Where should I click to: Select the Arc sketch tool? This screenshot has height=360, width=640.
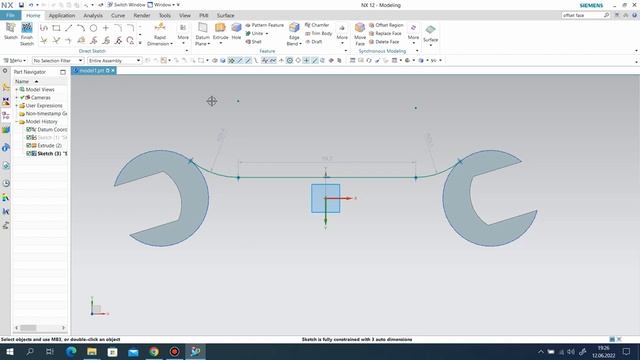(x=81, y=28)
